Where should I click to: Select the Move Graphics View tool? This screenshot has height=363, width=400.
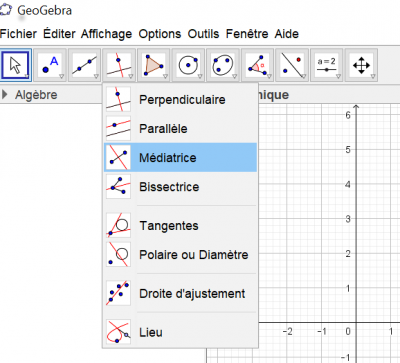tap(361, 65)
